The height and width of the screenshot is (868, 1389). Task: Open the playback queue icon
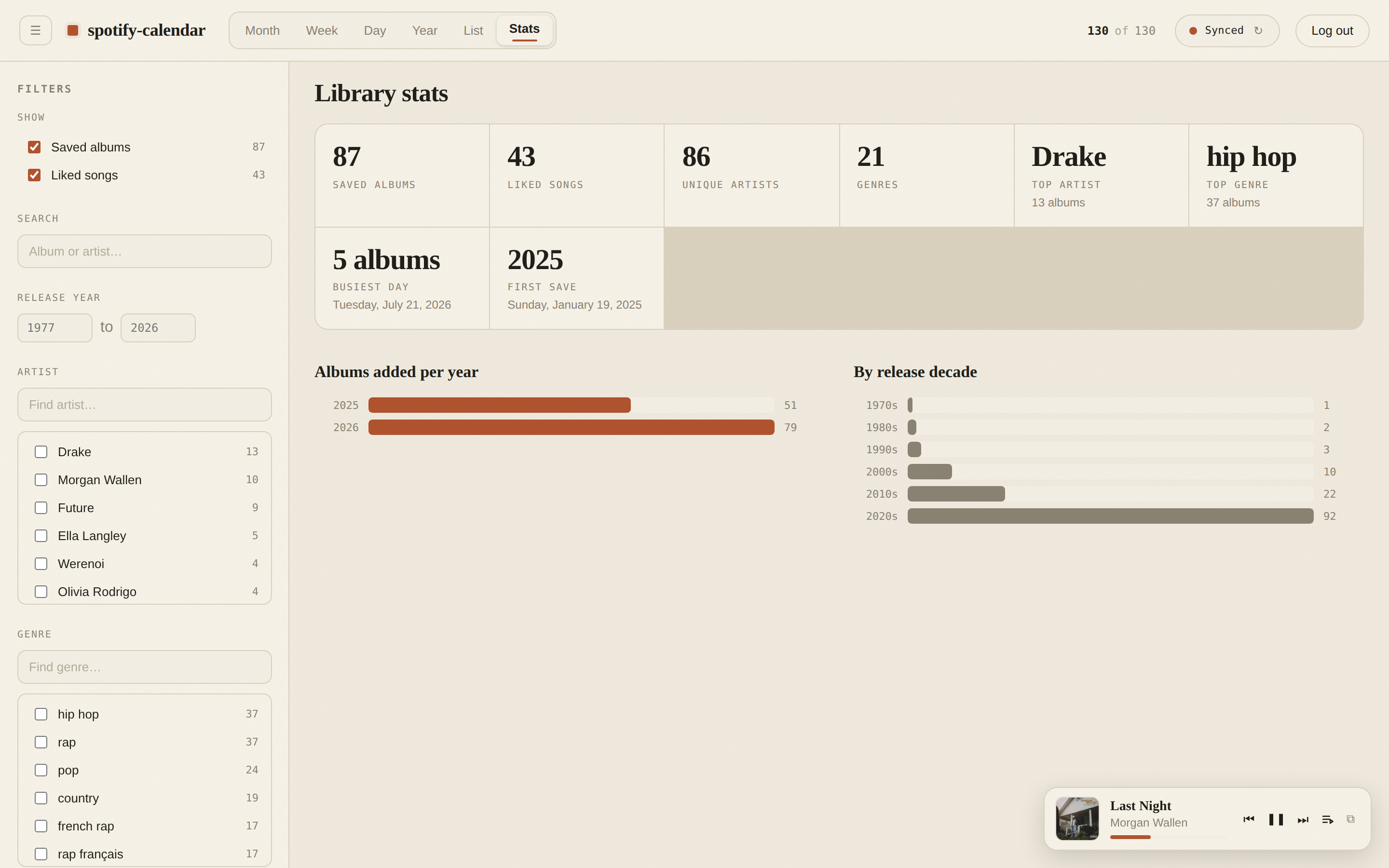1328,819
